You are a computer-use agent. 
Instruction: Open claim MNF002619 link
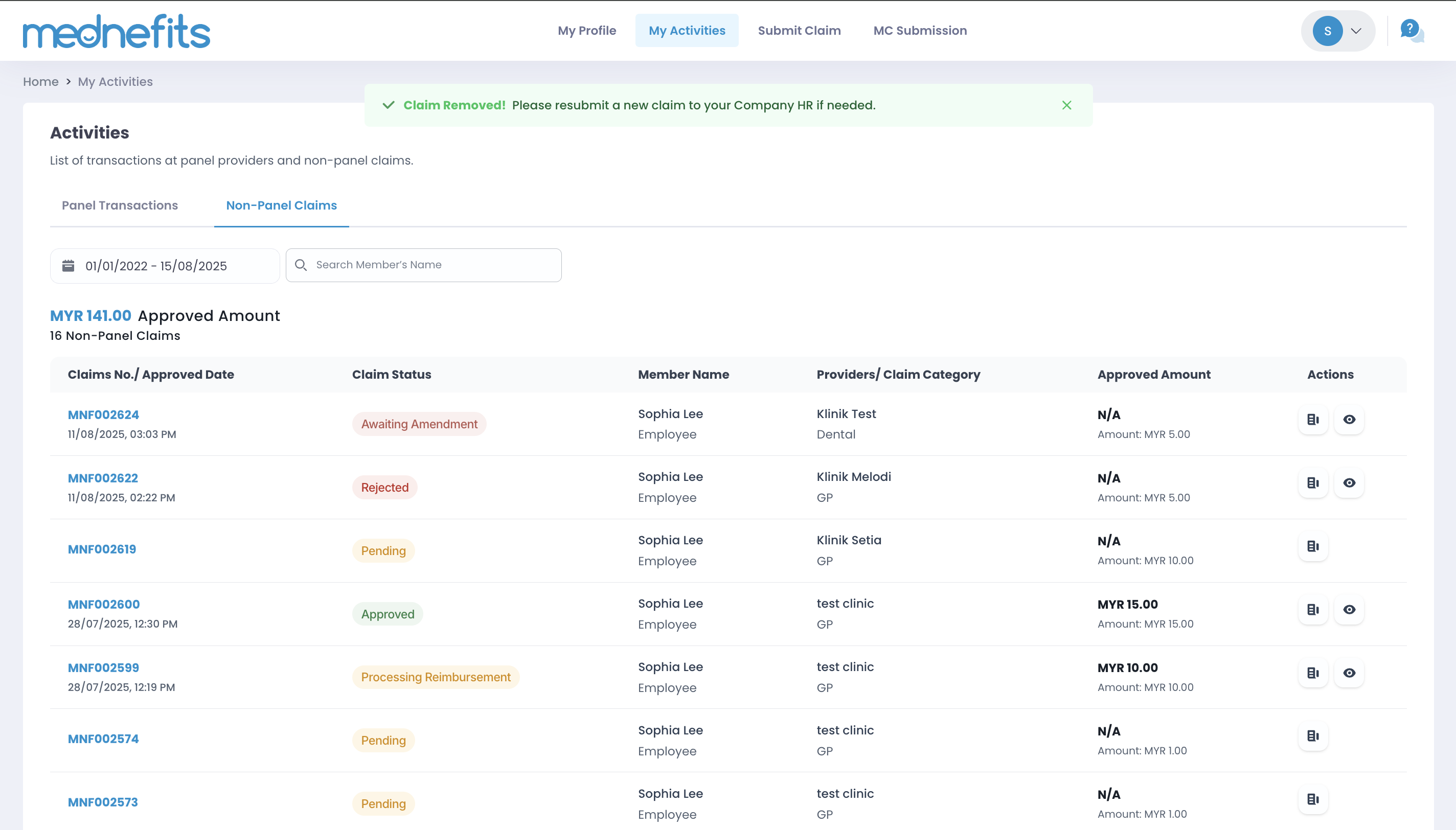(102, 549)
